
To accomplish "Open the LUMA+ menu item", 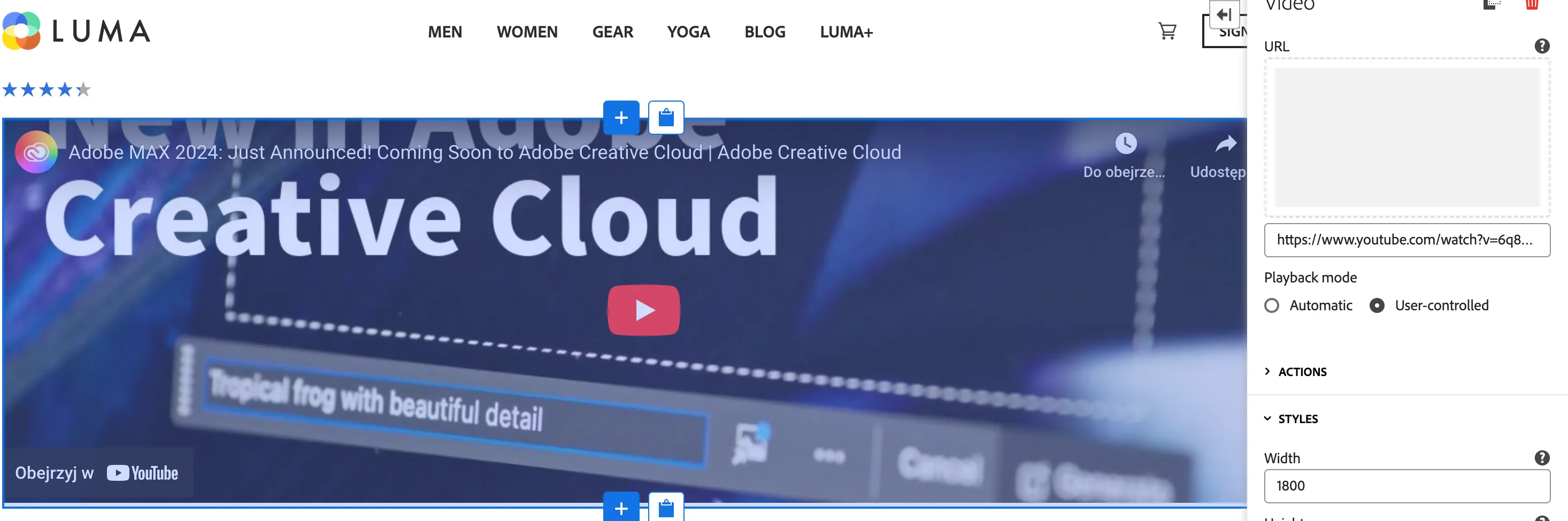I will coord(846,32).
